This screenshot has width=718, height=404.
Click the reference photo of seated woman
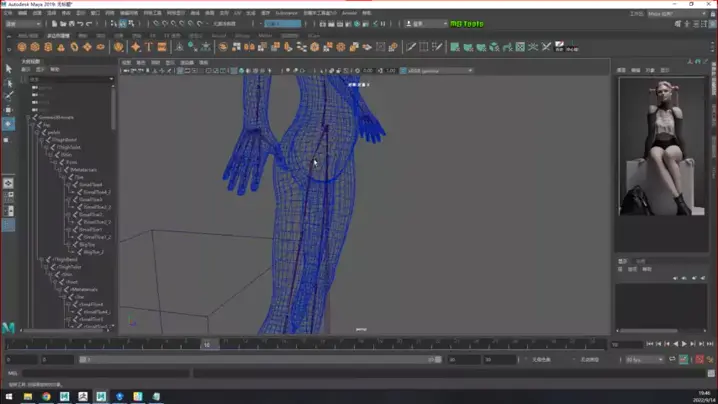coord(662,146)
